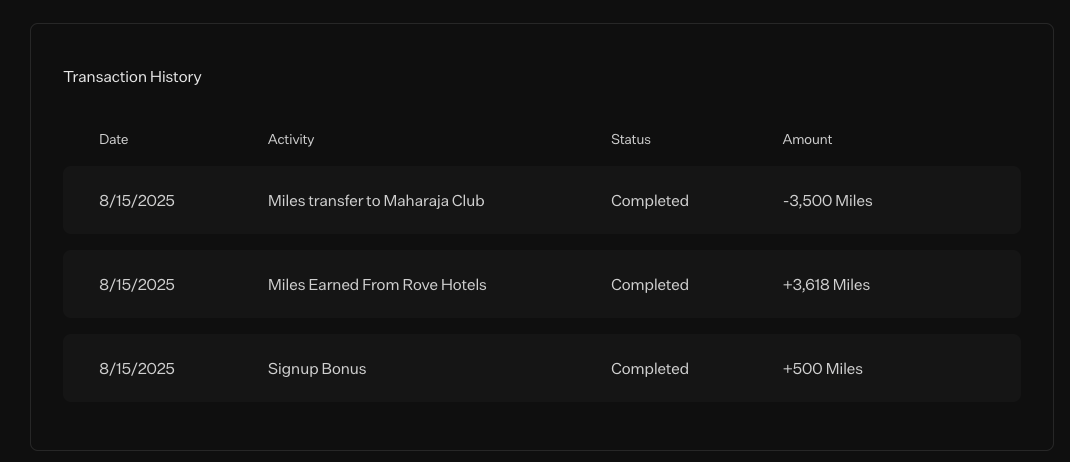Click Completed status of Signup Bonus entry
1070x462 pixels.
tap(650, 369)
